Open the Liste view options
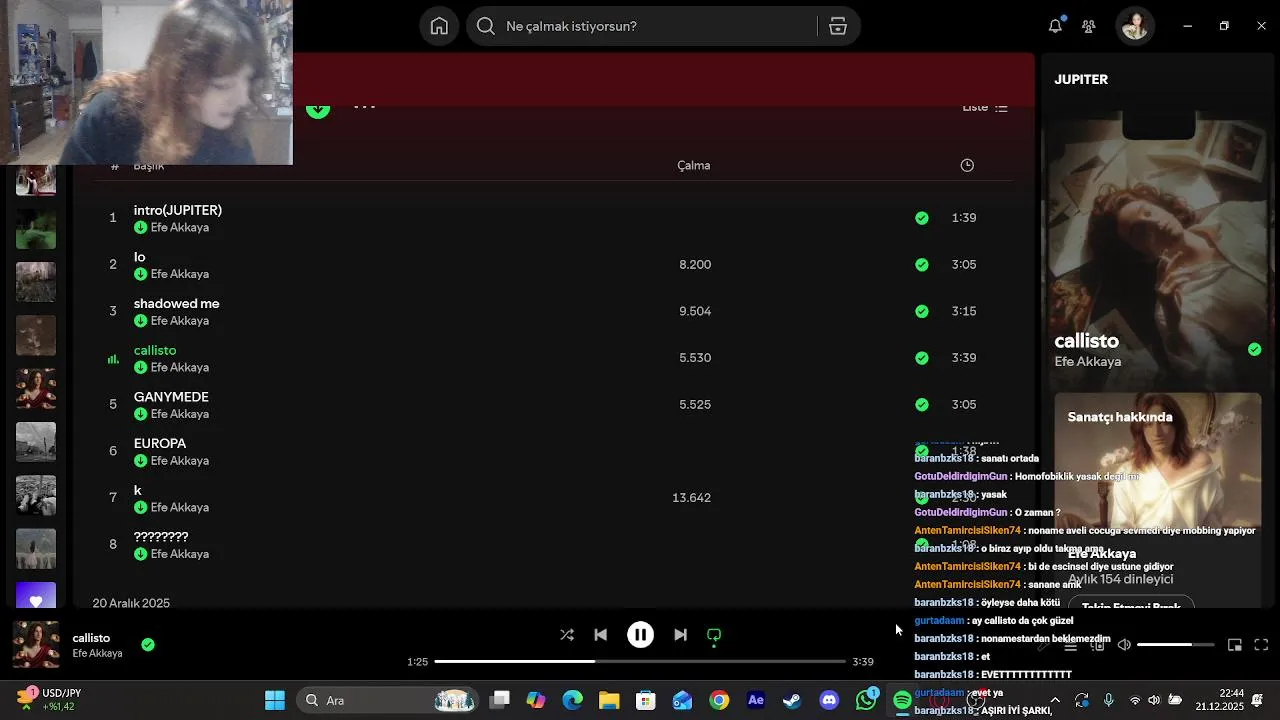The width and height of the screenshot is (1280, 720). (985, 107)
